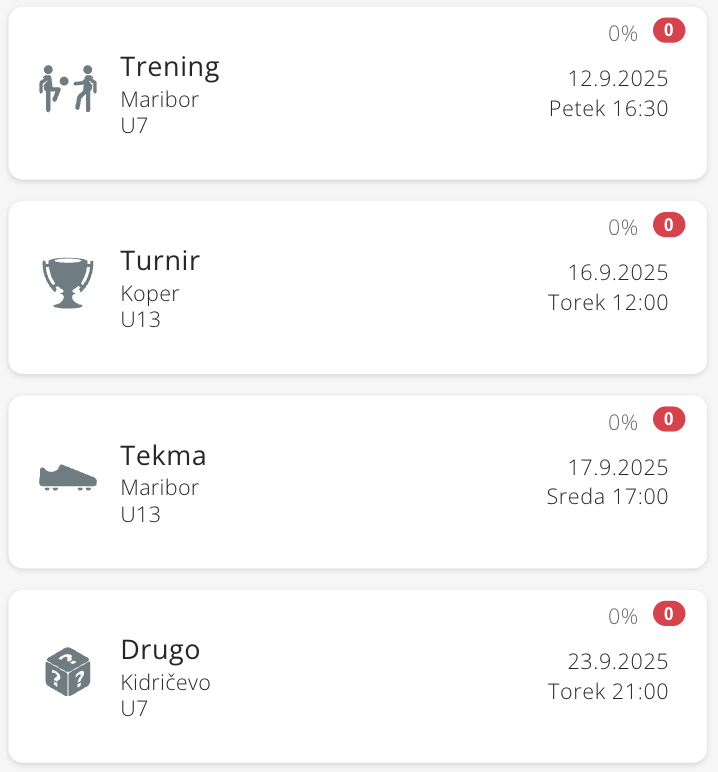Select the Sreda 17:00 time on Tekma

click(607, 496)
